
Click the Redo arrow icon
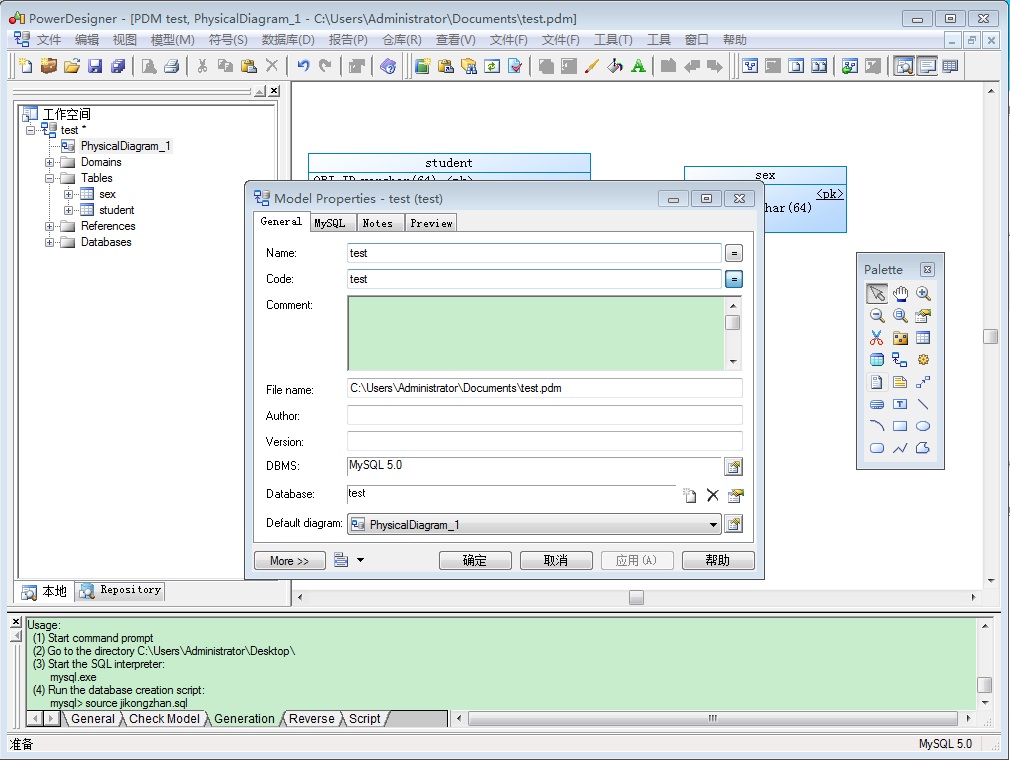click(x=326, y=66)
